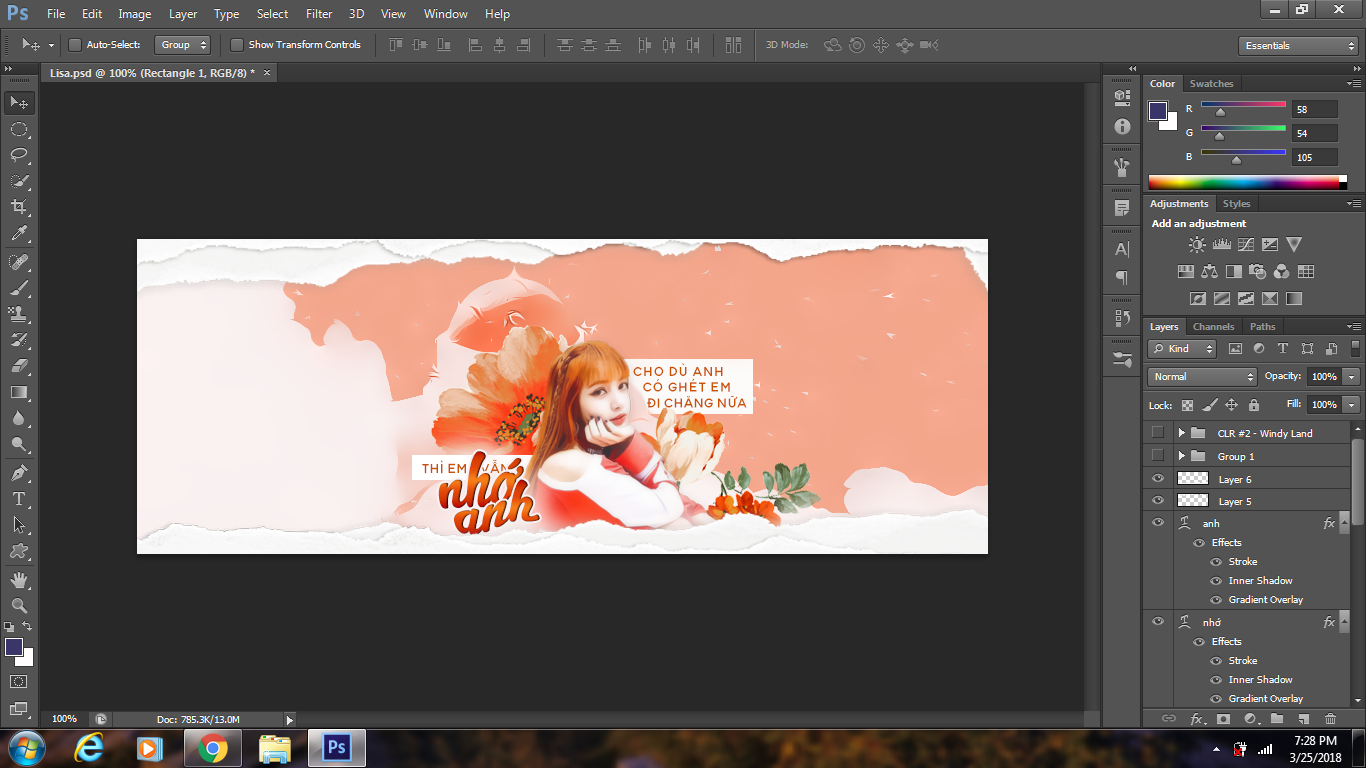Switch to the Channels tab
The width and height of the screenshot is (1366, 768).
tap(1213, 327)
